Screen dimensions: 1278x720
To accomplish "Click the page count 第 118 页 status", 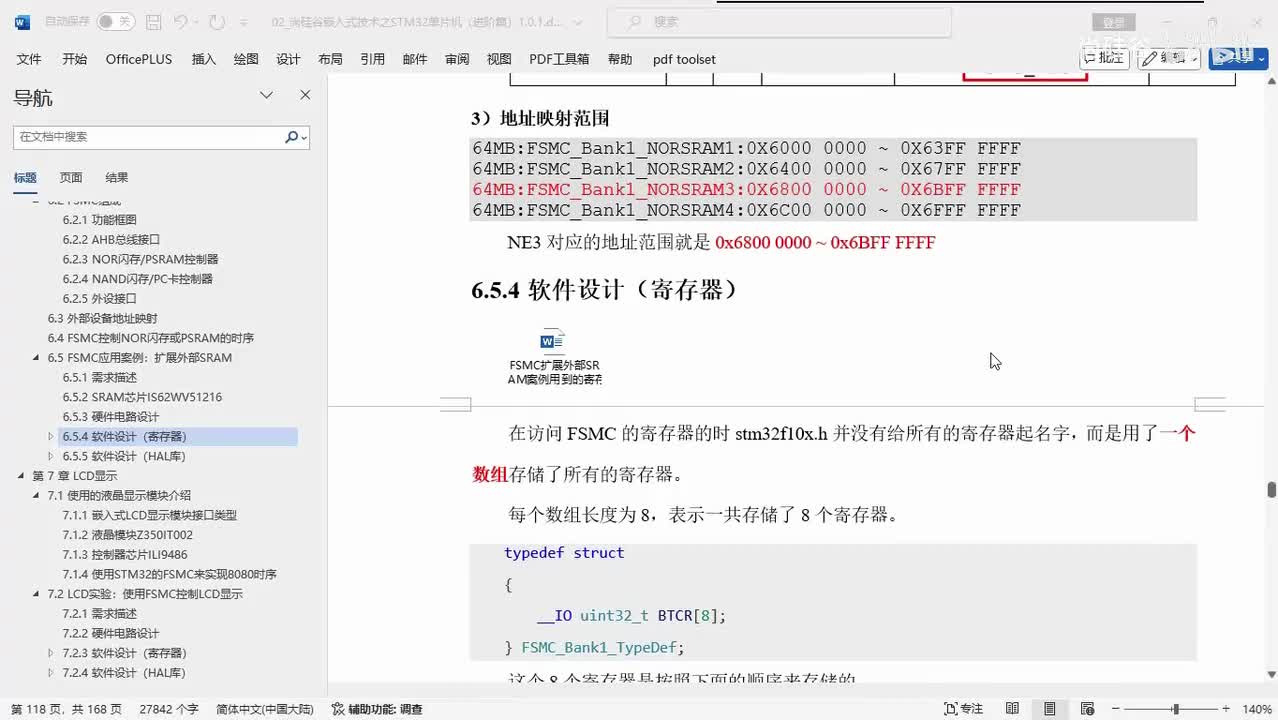I will [x=66, y=709].
